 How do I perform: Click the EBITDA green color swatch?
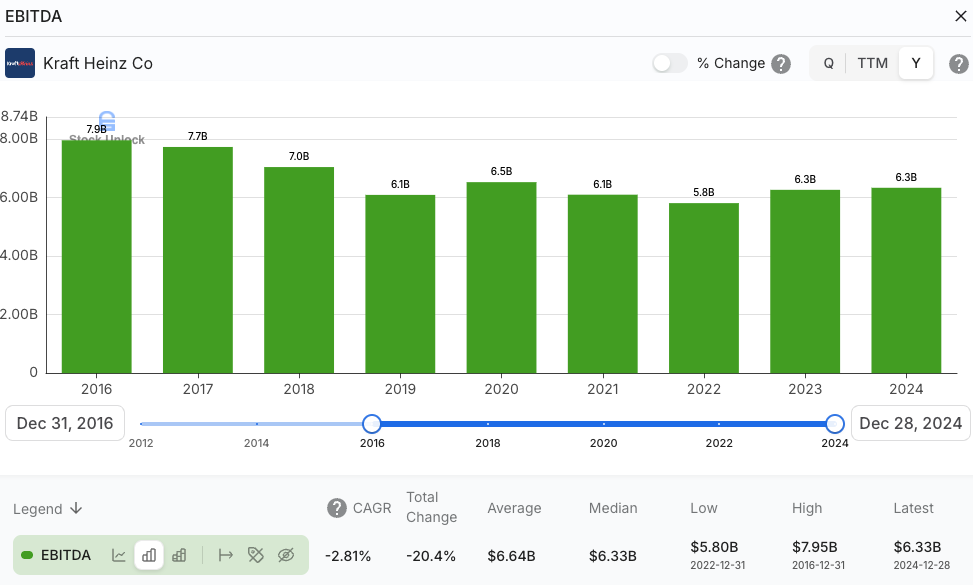(27, 555)
